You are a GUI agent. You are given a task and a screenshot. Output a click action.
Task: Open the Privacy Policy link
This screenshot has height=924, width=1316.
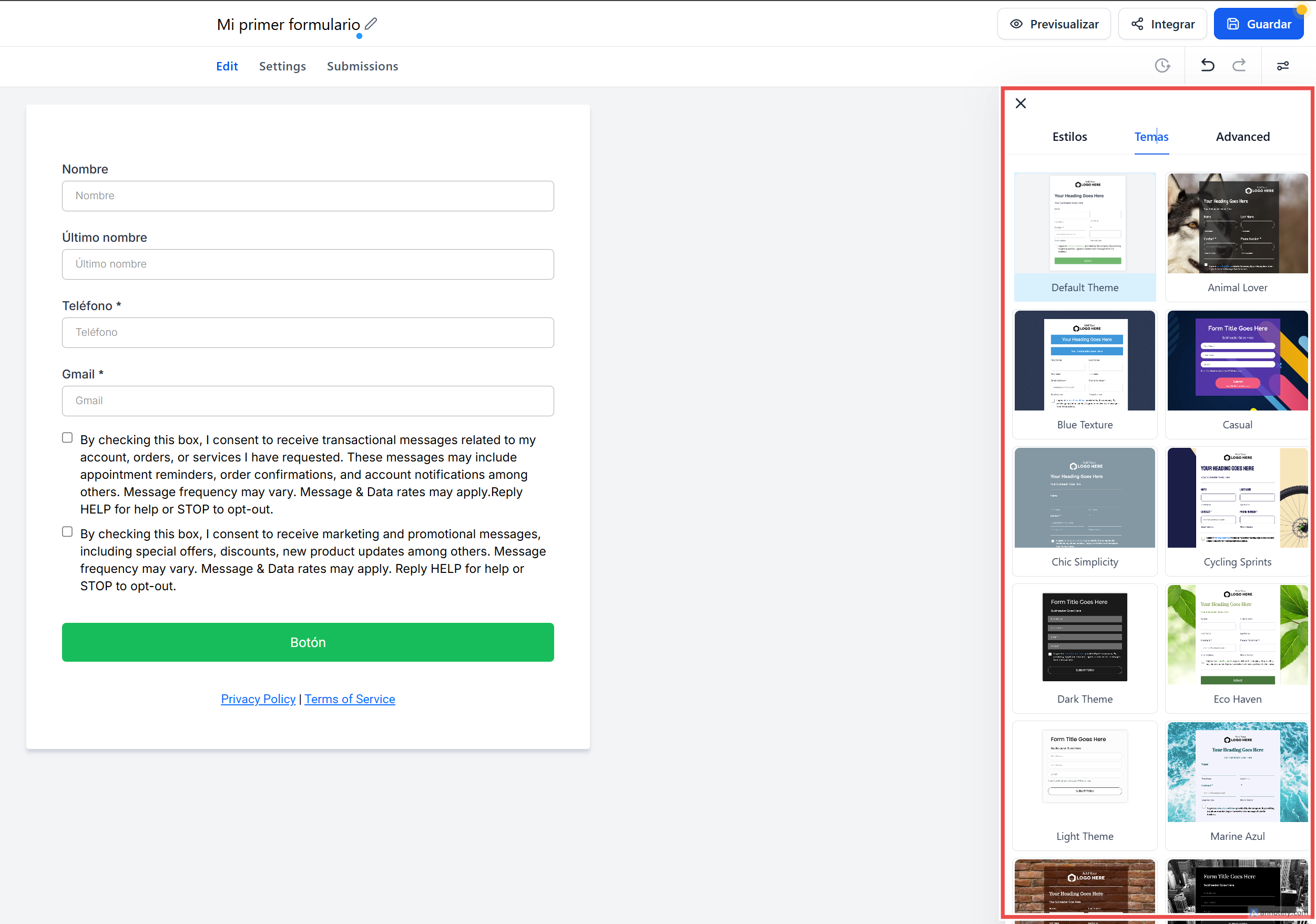258,699
